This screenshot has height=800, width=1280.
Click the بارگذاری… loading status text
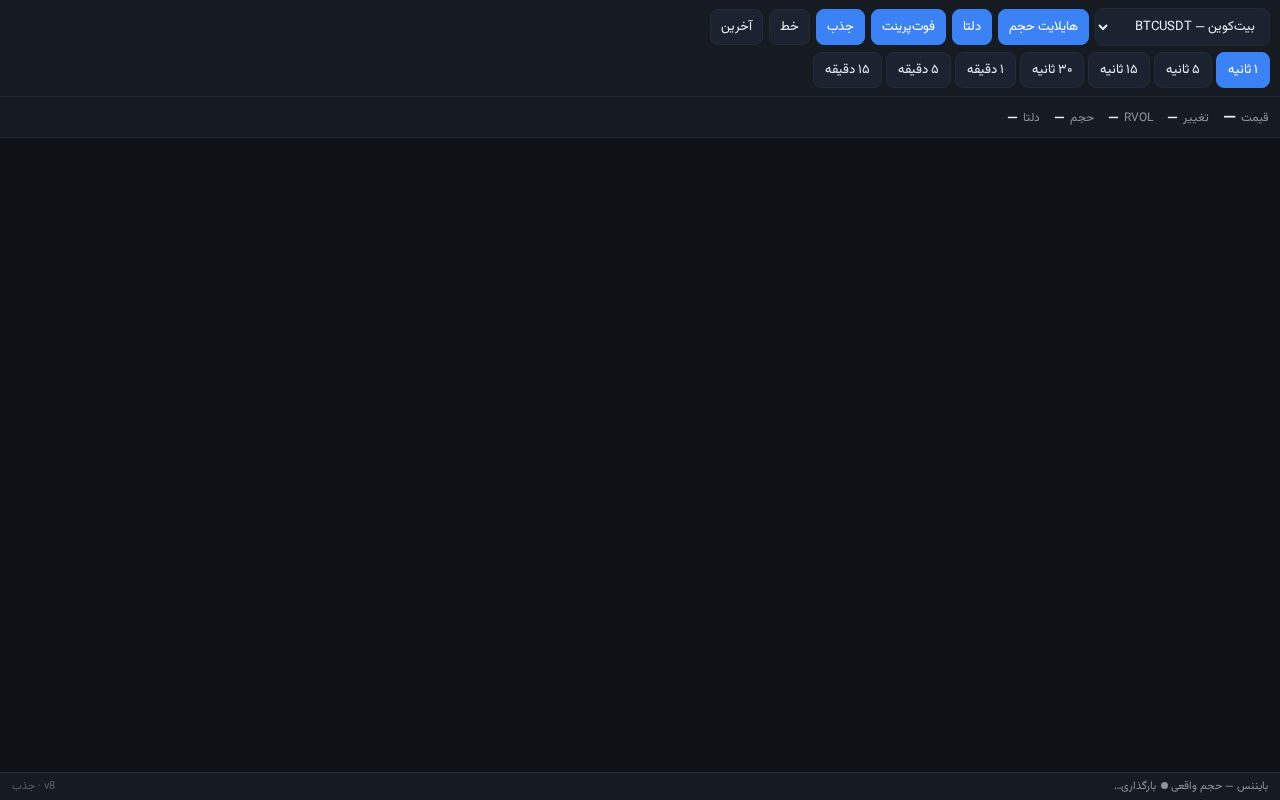[x=1135, y=786]
